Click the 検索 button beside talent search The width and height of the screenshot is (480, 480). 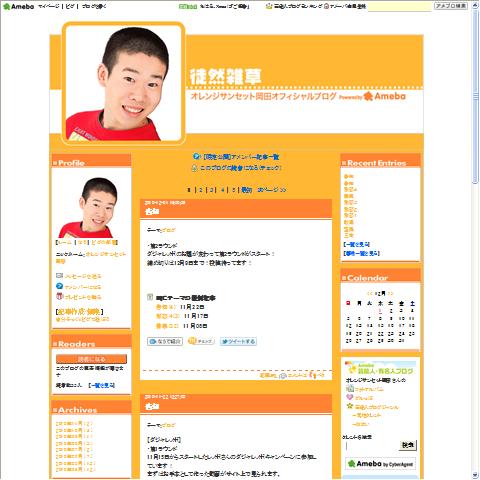pyautogui.click(x=408, y=445)
